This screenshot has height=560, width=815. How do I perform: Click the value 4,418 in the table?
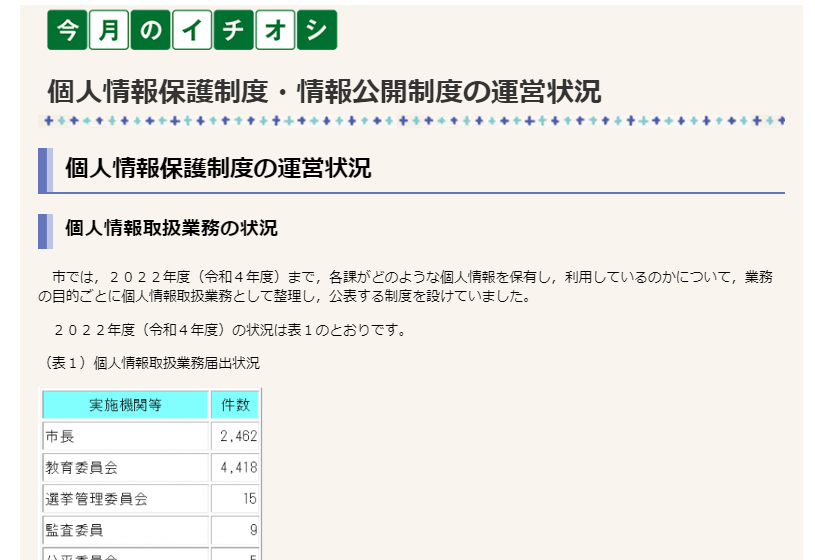(239, 467)
